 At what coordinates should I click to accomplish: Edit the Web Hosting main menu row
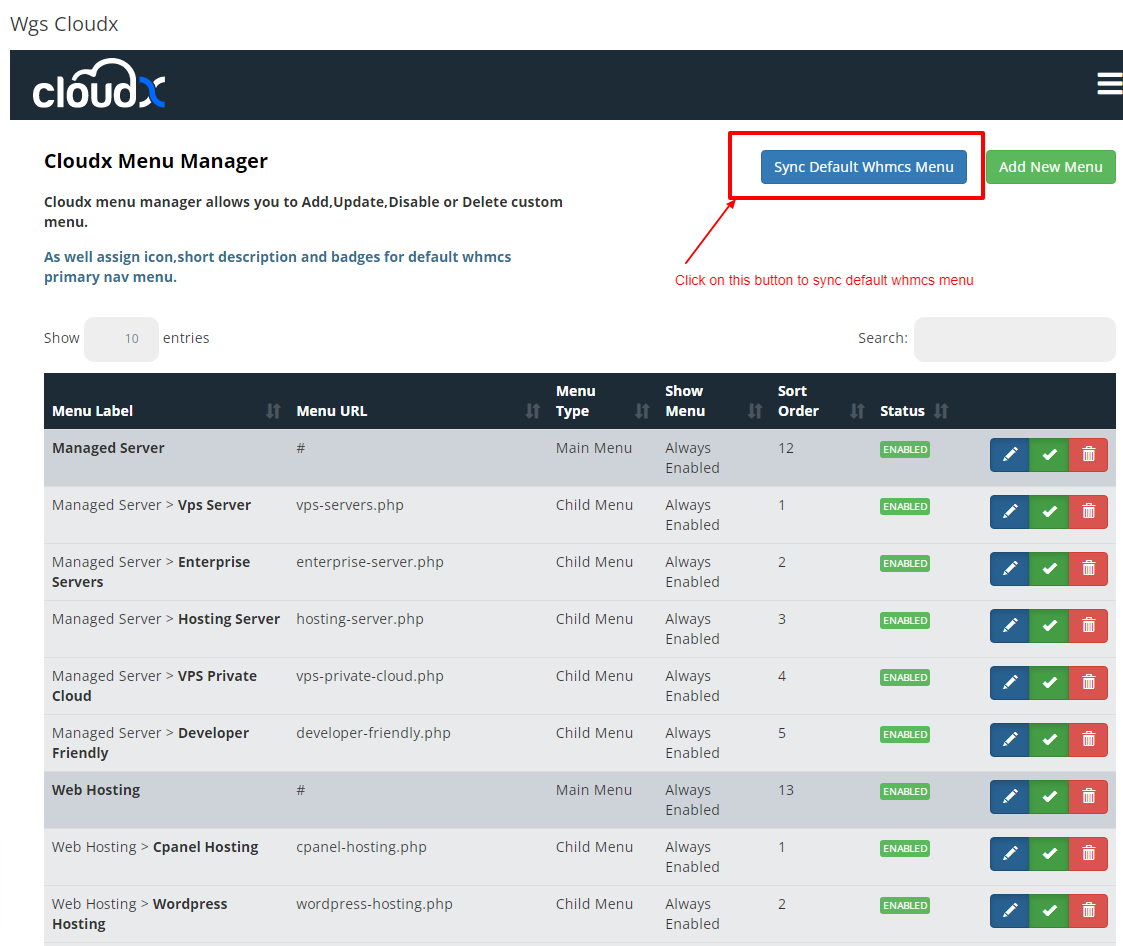click(x=1010, y=796)
